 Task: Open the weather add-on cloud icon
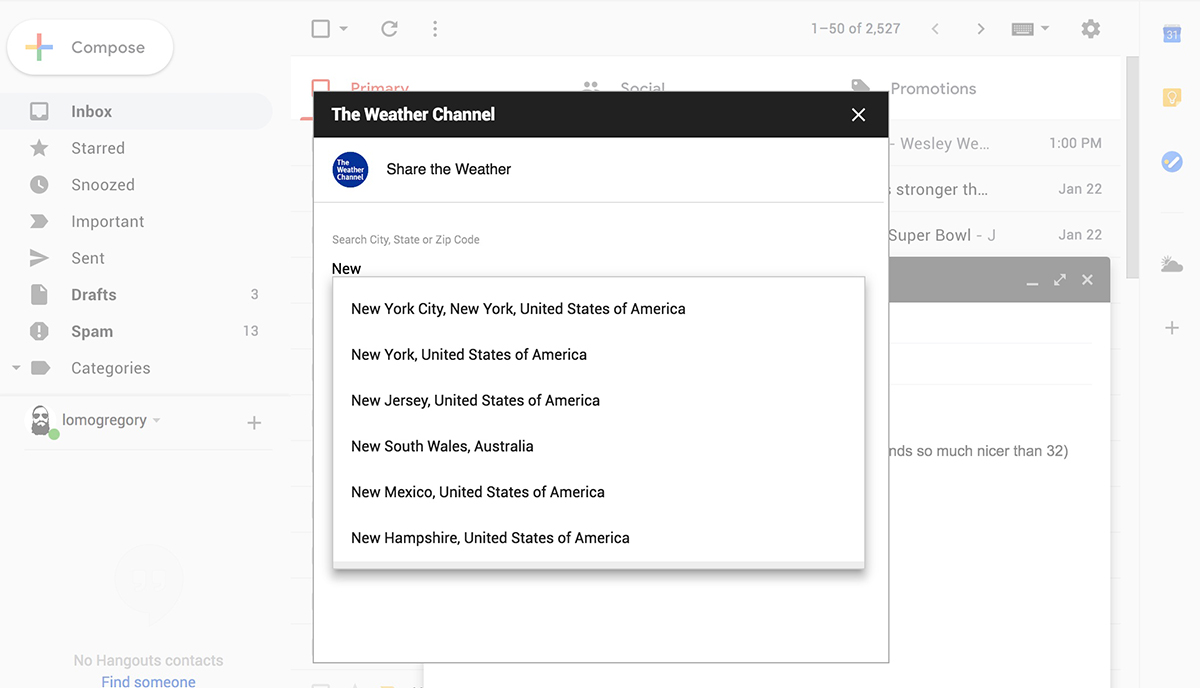click(1172, 265)
